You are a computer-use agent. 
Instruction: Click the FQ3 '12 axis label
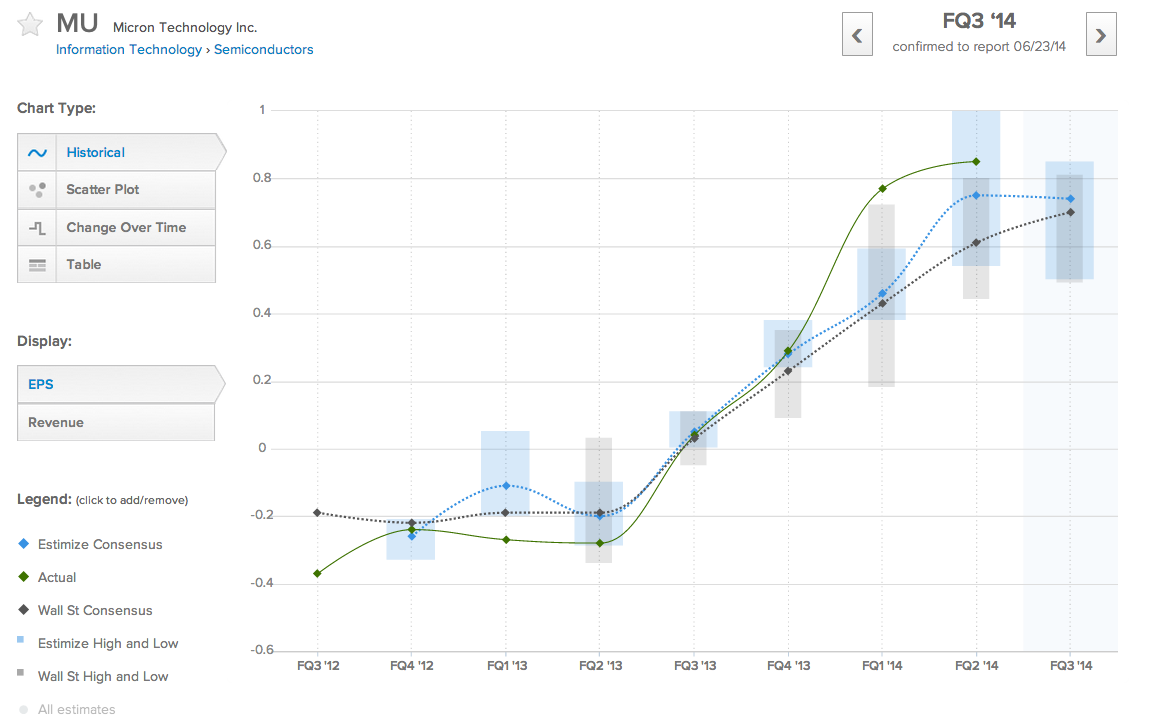point(318,666)
